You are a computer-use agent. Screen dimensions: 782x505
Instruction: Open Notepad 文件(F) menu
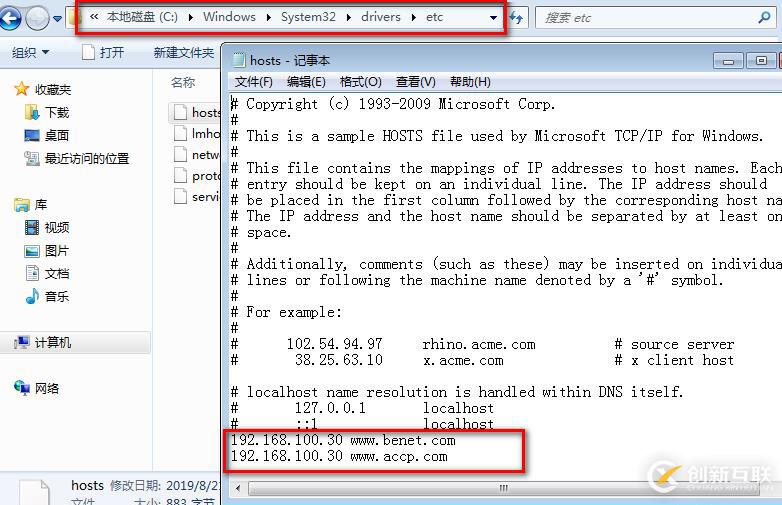click(253, 82)
